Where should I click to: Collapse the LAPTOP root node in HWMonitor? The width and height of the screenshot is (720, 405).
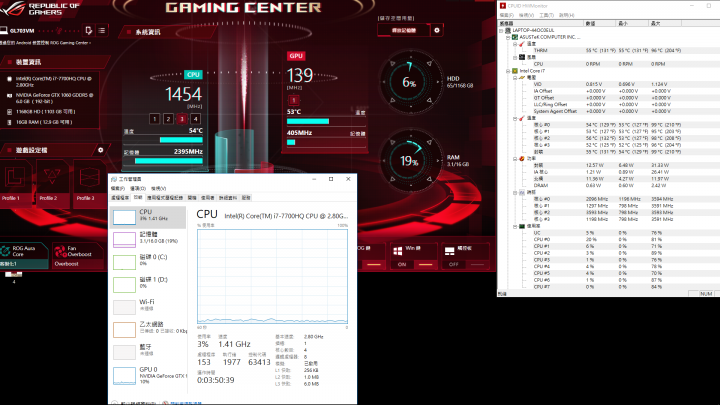501,30
